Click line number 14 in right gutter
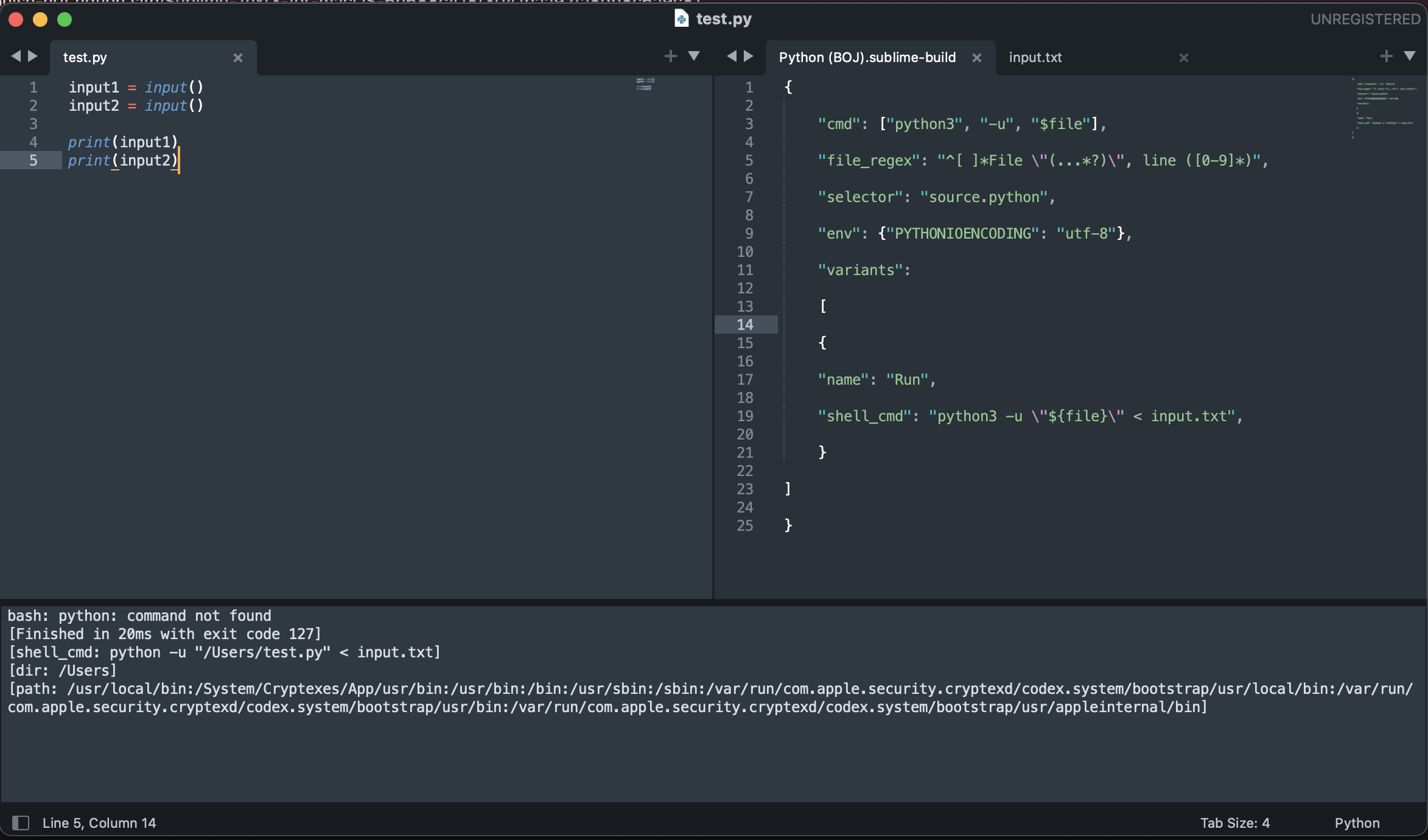This screenshot has width=1428, height=840. pyautogui.click(x=745, y=325)
